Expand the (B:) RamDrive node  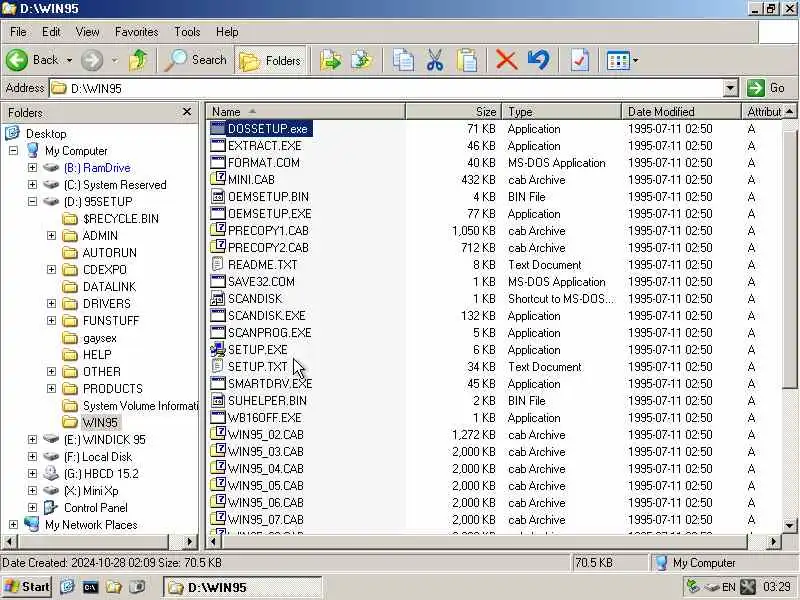32,167
